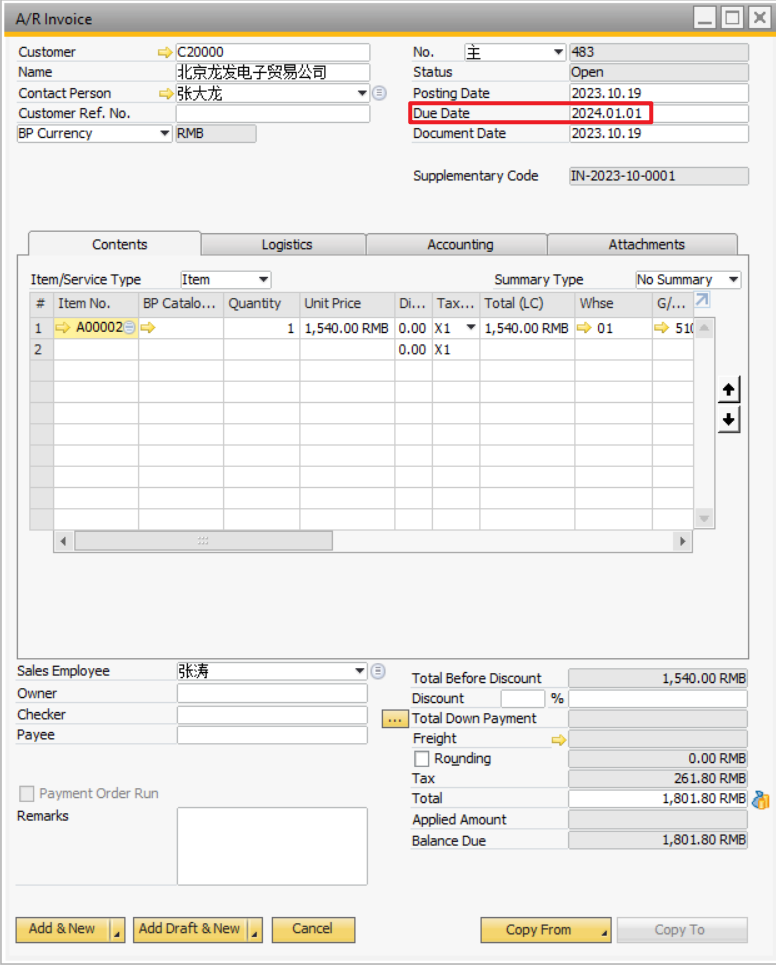Open contact person details icon beside 张大龙
The height and width of the screenshot is (965, 776).
click(x=380, y=93)
